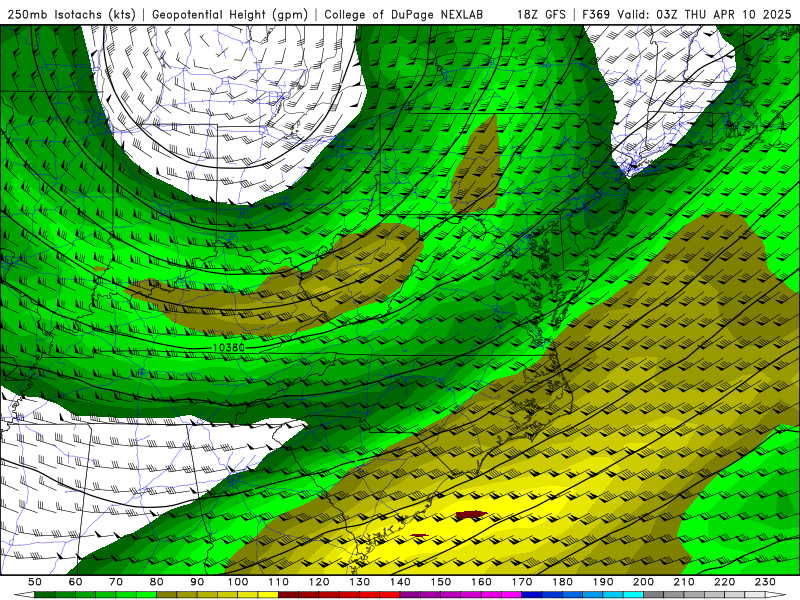
Task: Click the 110 value on the color scale
Action: (278, 582)
